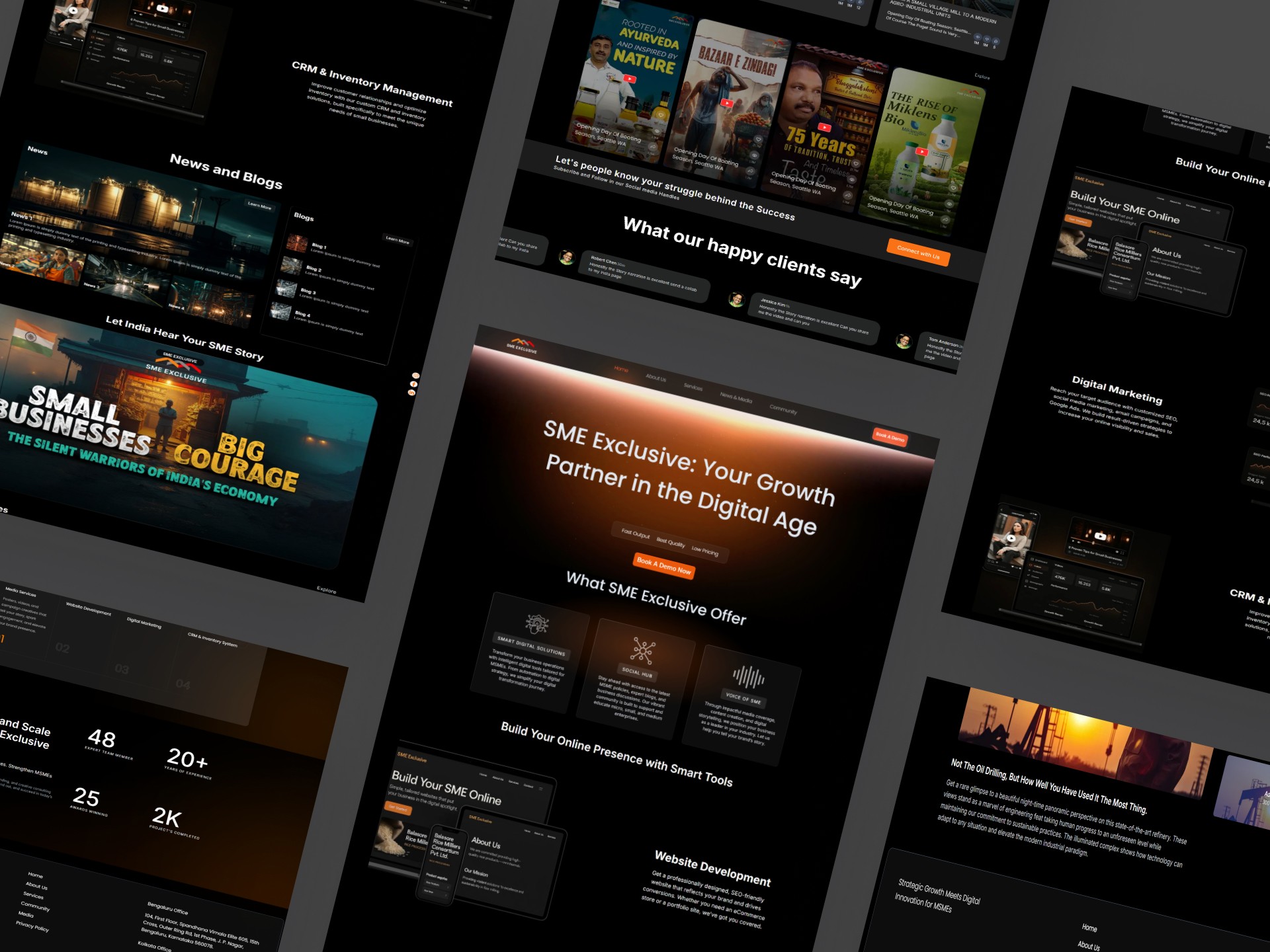
Task: Like the Bazaar E Zindagi video
Action: coord(757,140)
